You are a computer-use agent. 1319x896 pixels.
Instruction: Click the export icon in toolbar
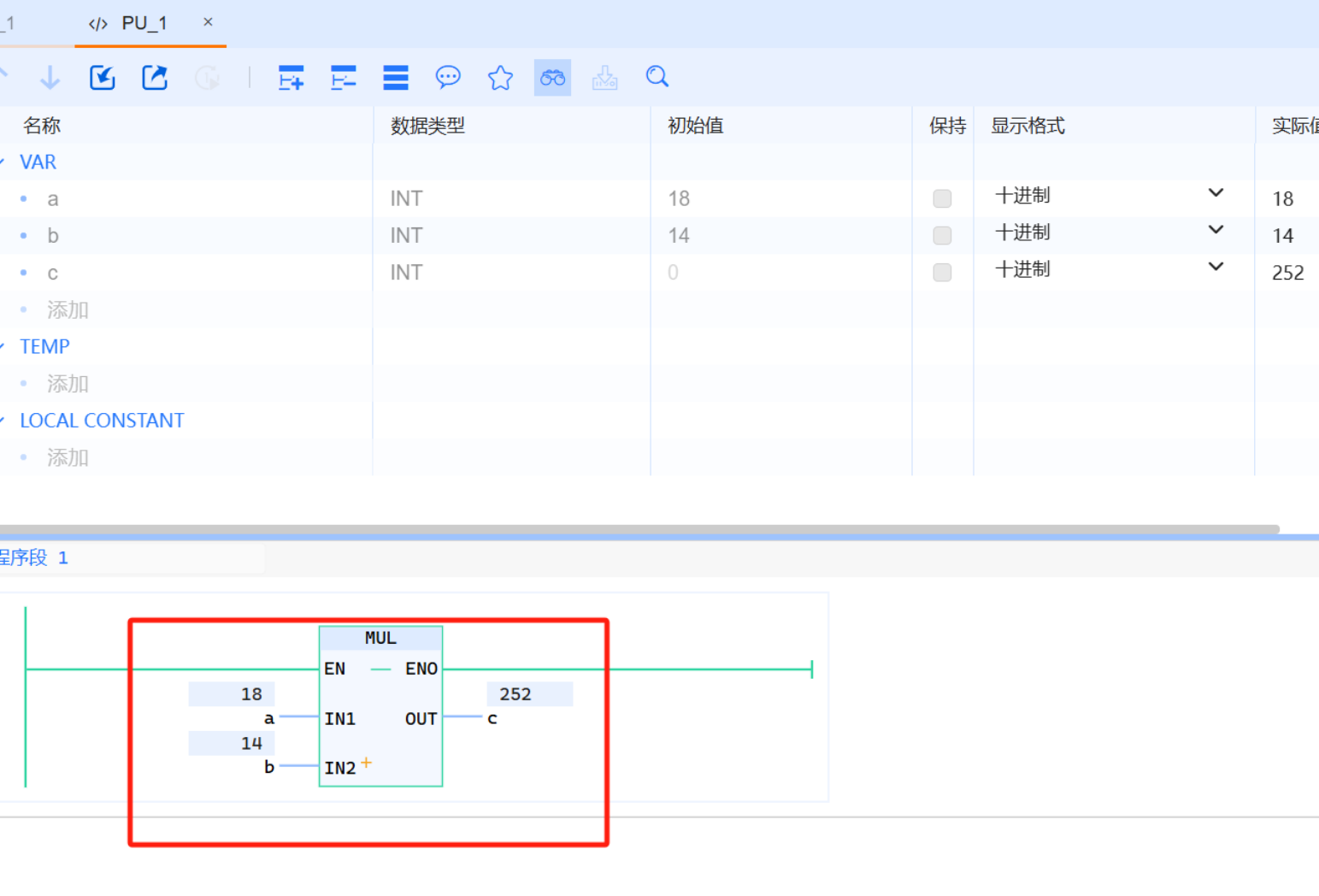coord(155,78)
